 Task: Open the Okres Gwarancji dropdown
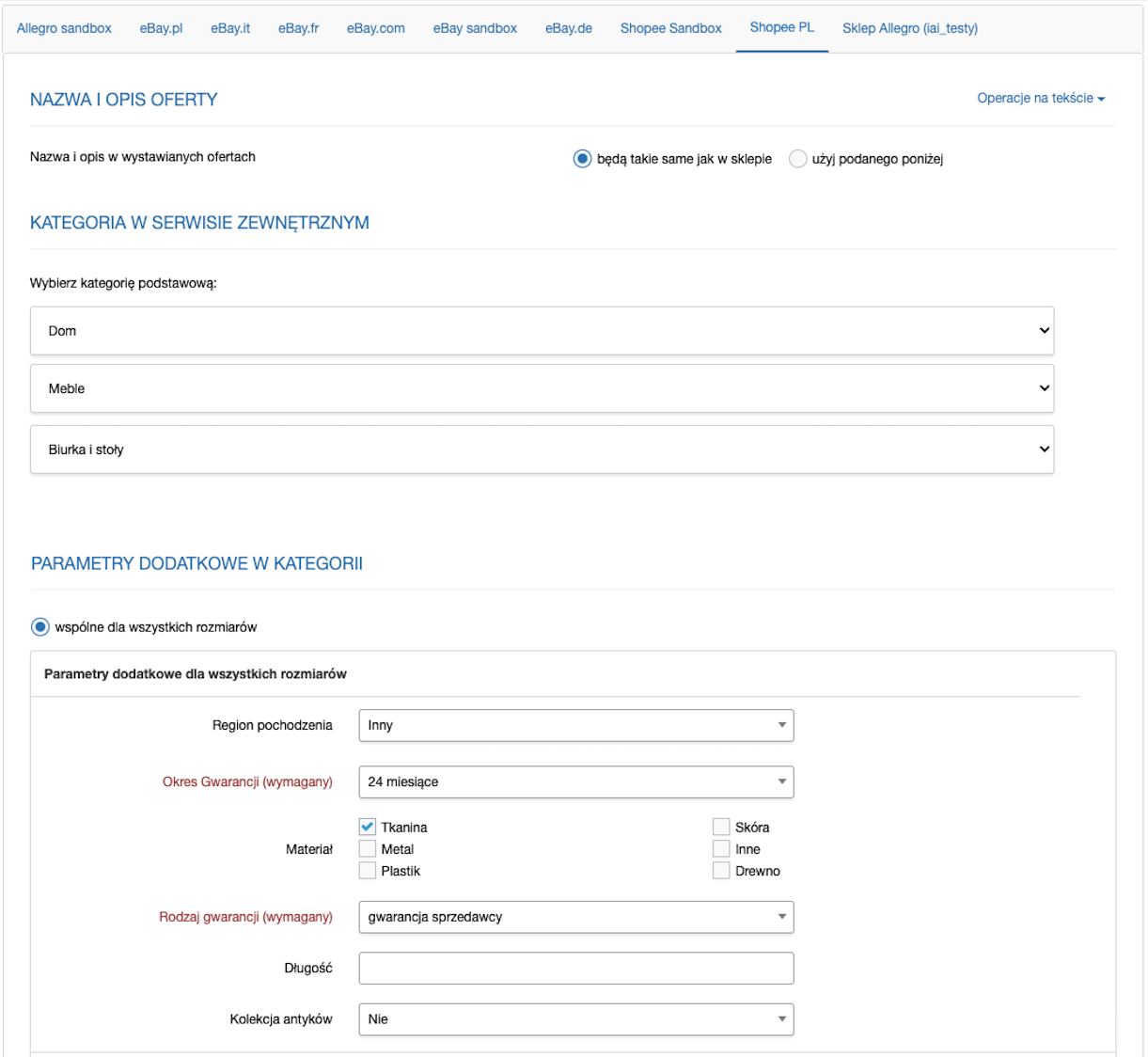pyautogui.click(x=576, y=781)
